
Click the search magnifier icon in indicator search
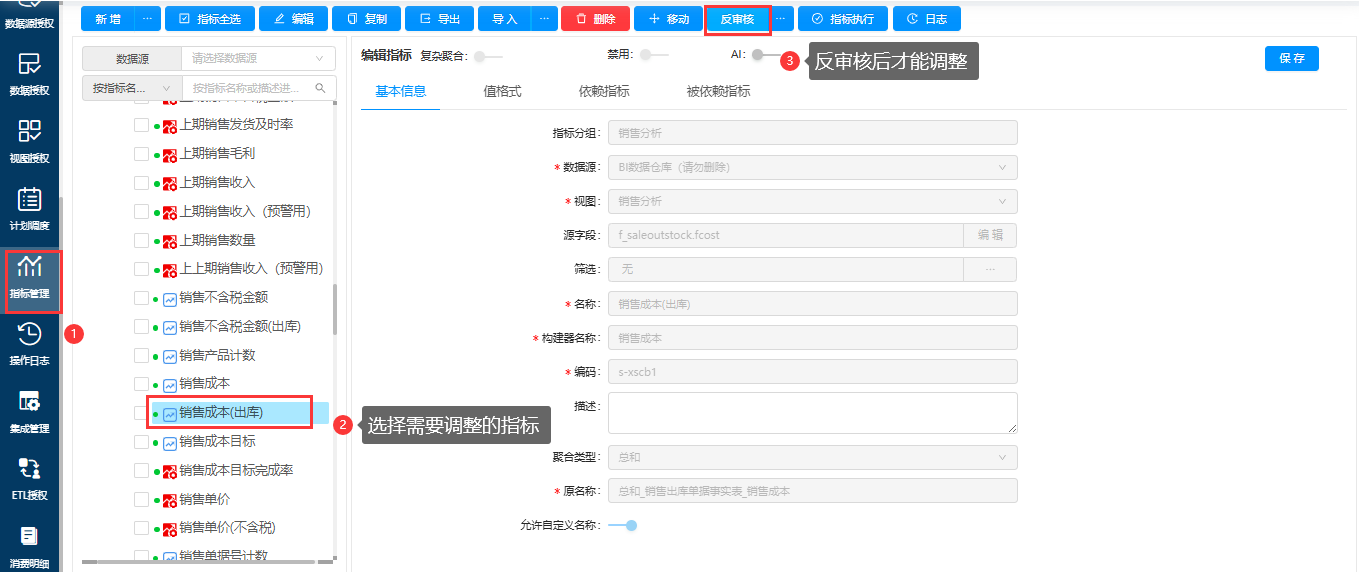(x=320, y=88)
